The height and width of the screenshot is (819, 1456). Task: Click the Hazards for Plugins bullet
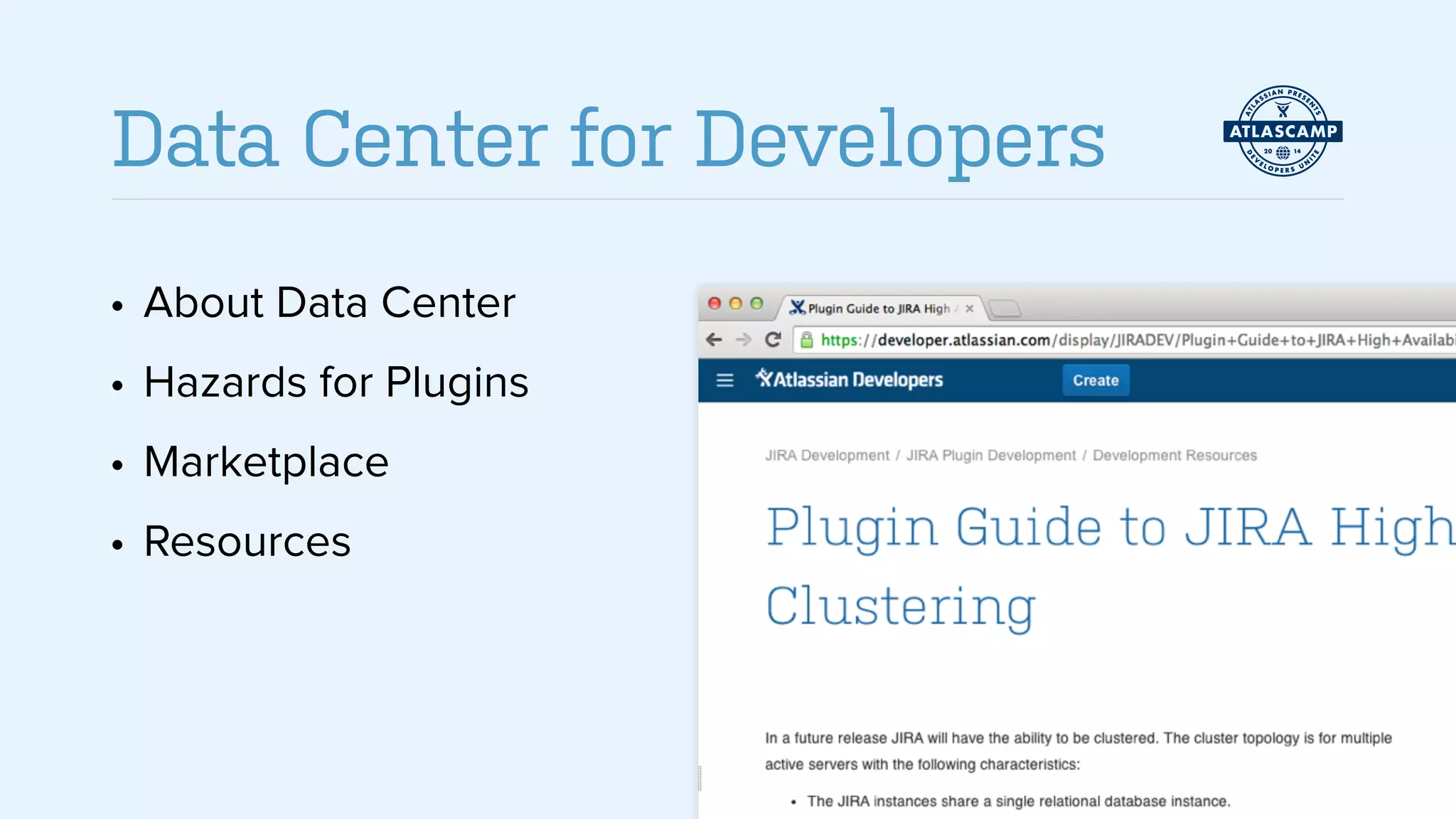coord(336,382)
